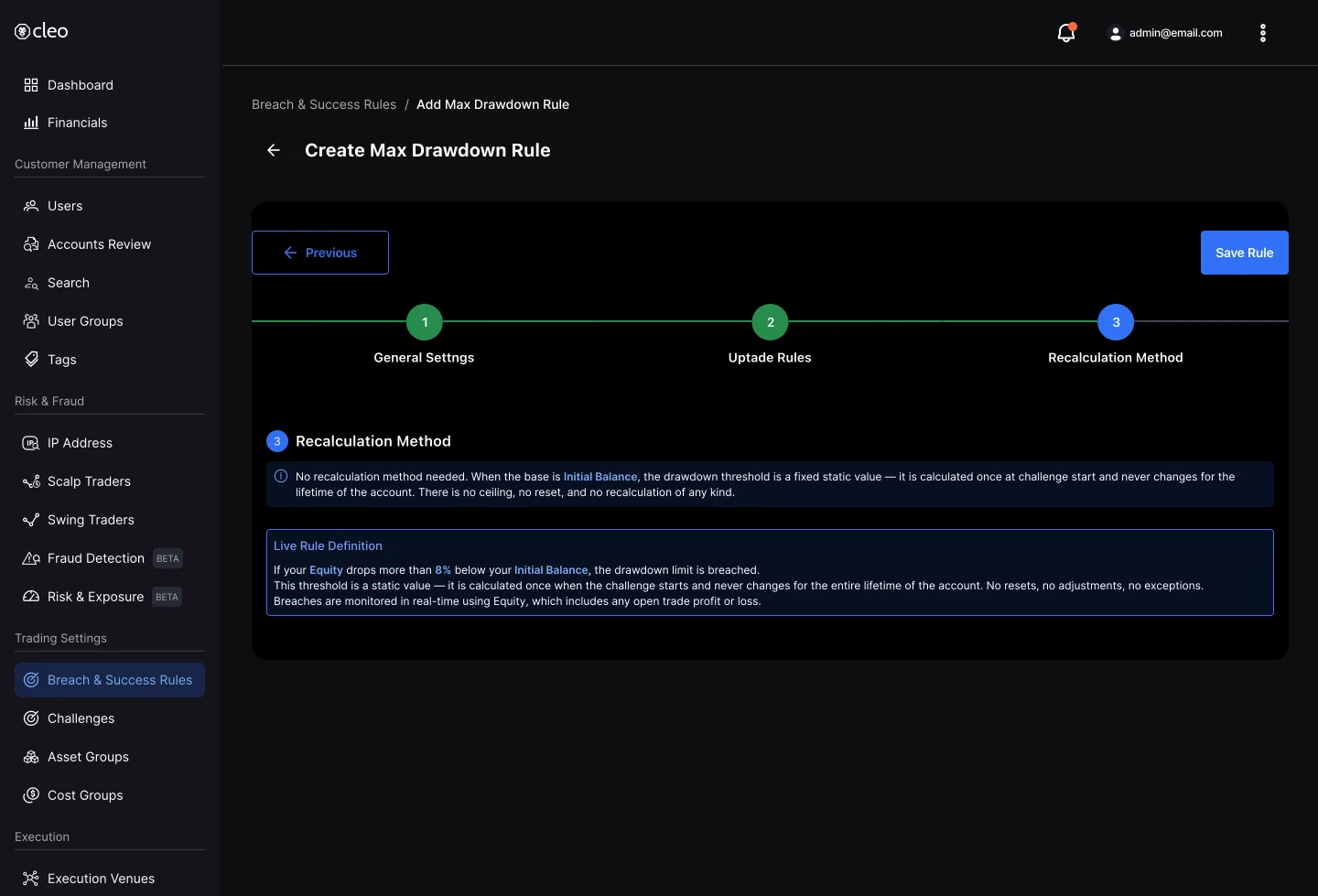
Task: Click the Risk & Exposure gauge icon
Action: 31,597
